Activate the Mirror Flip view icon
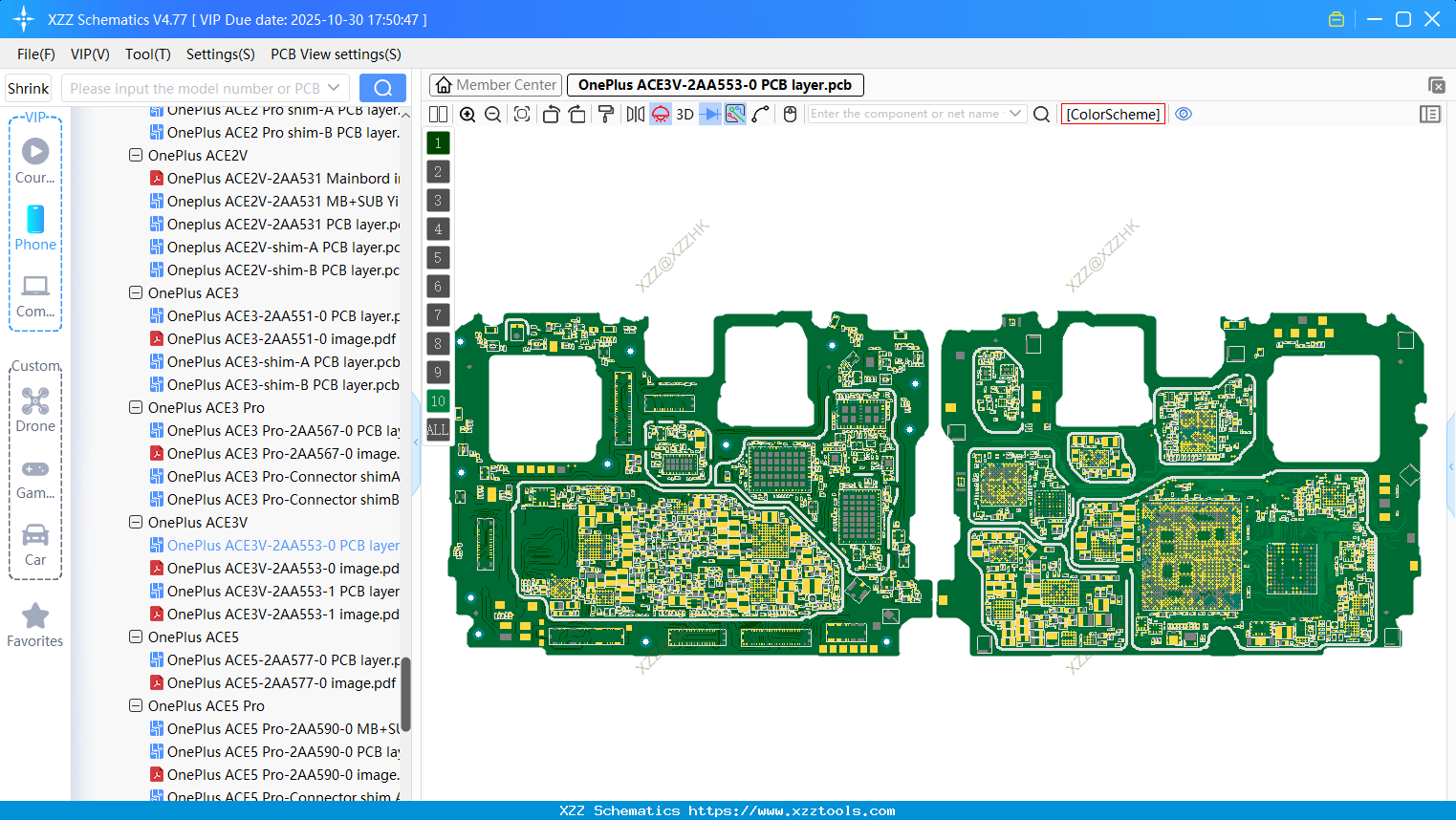Viewport: 1456px width, 820px height. (634, 114)
